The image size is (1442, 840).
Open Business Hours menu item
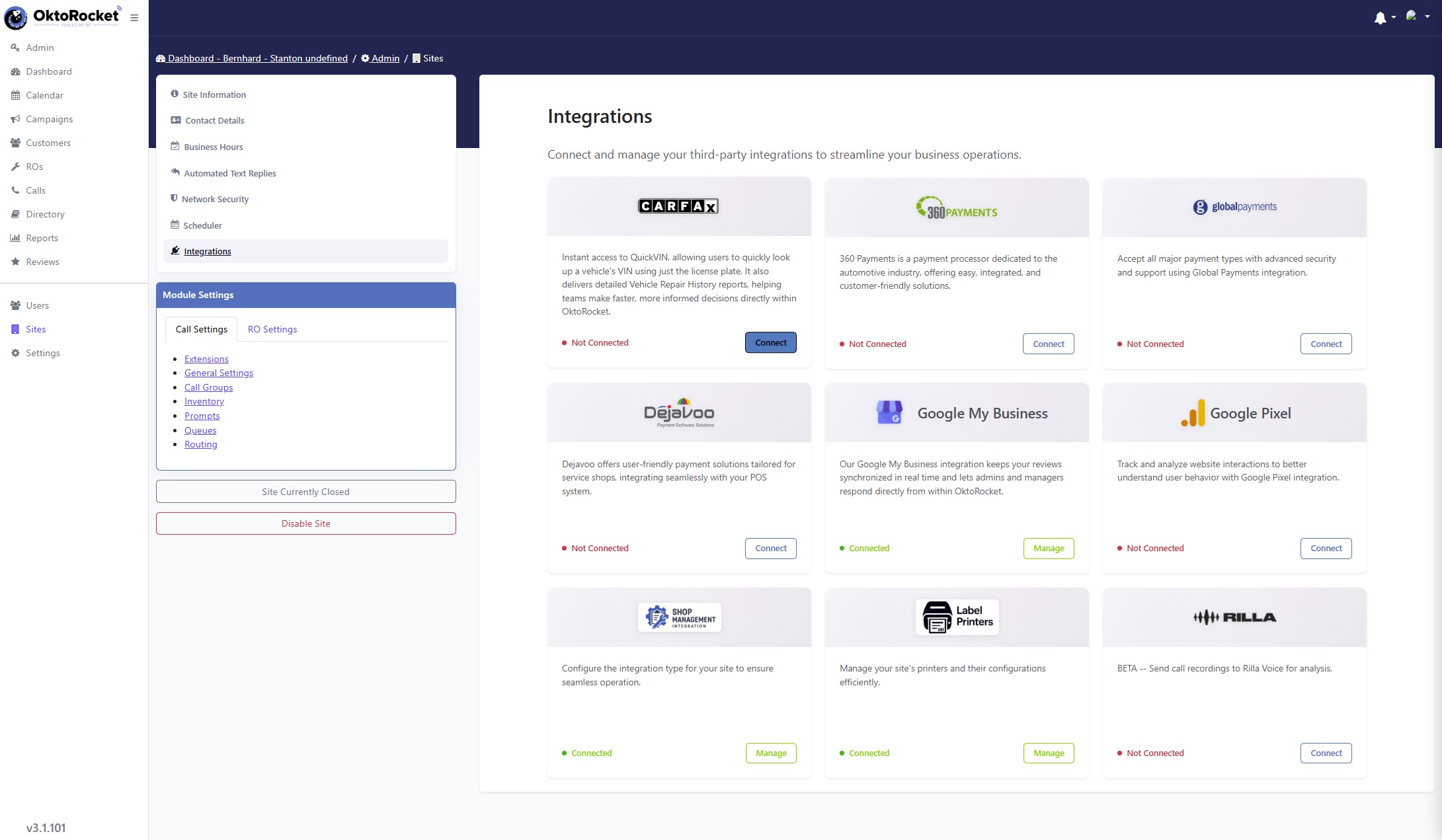(x=305, y=147)
